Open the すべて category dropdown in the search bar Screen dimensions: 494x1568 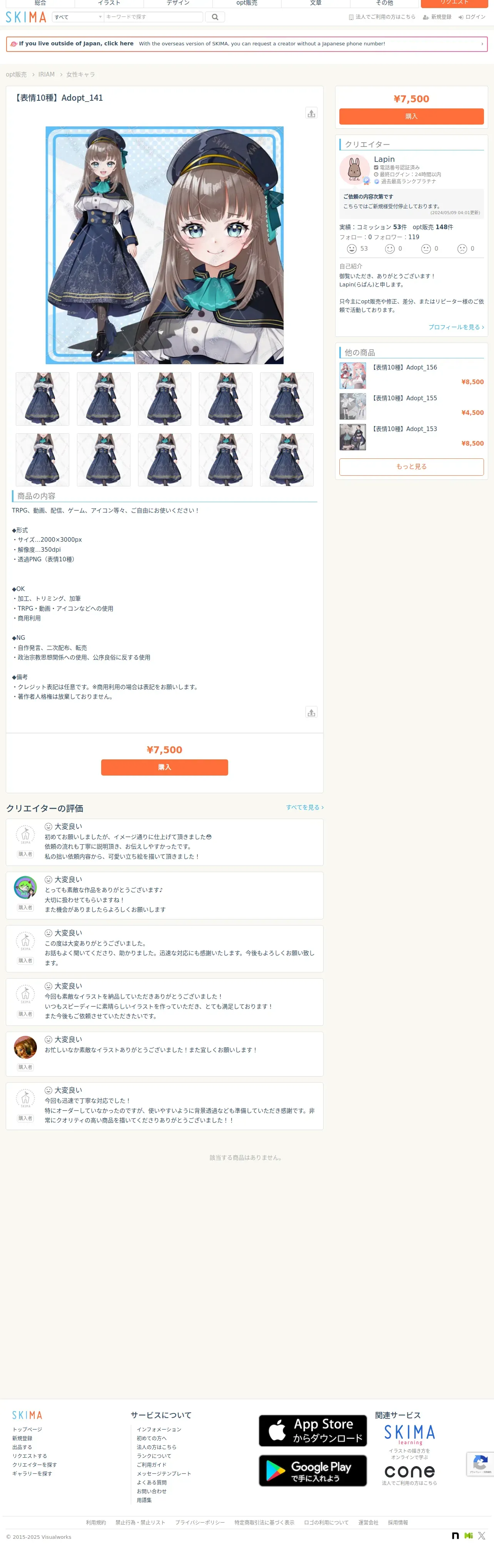pyautogui.click(x=78, y=17)
